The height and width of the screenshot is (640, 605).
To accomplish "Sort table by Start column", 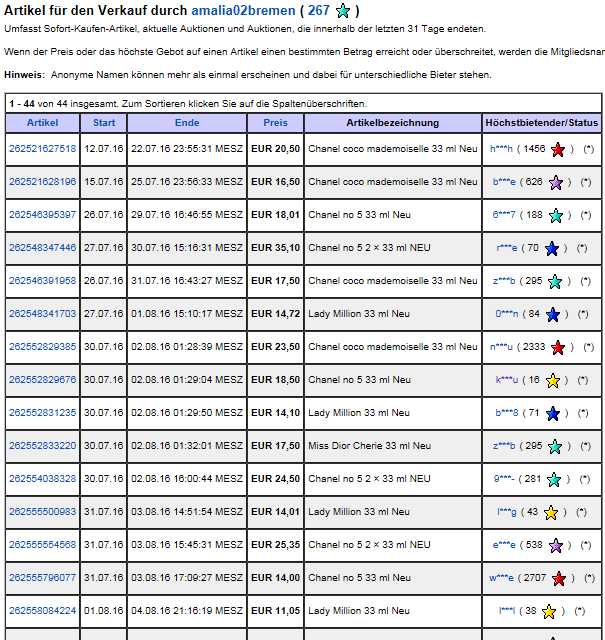I will pos(104,123).
